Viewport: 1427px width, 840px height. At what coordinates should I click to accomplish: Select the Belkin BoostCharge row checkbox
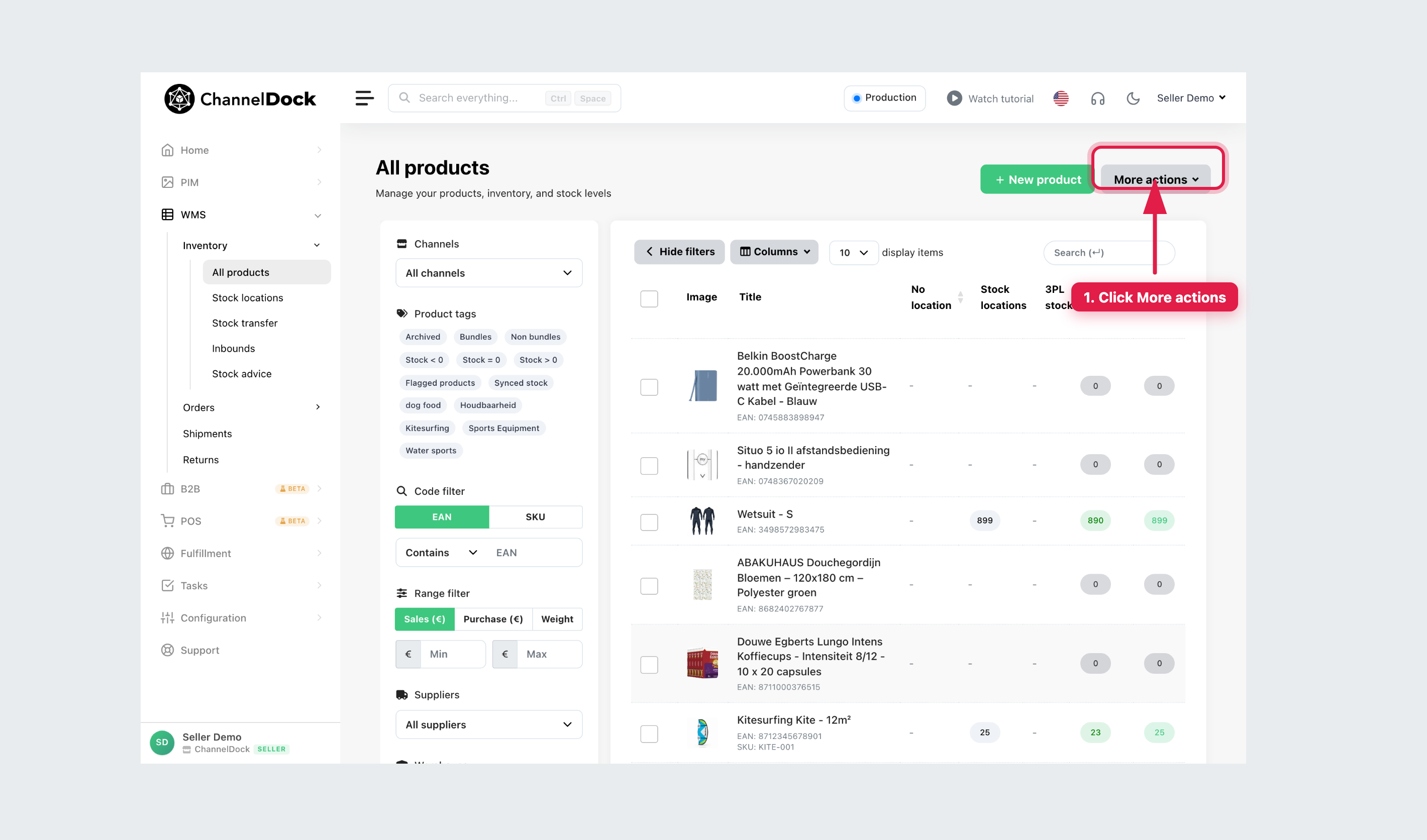click(649, 387)
